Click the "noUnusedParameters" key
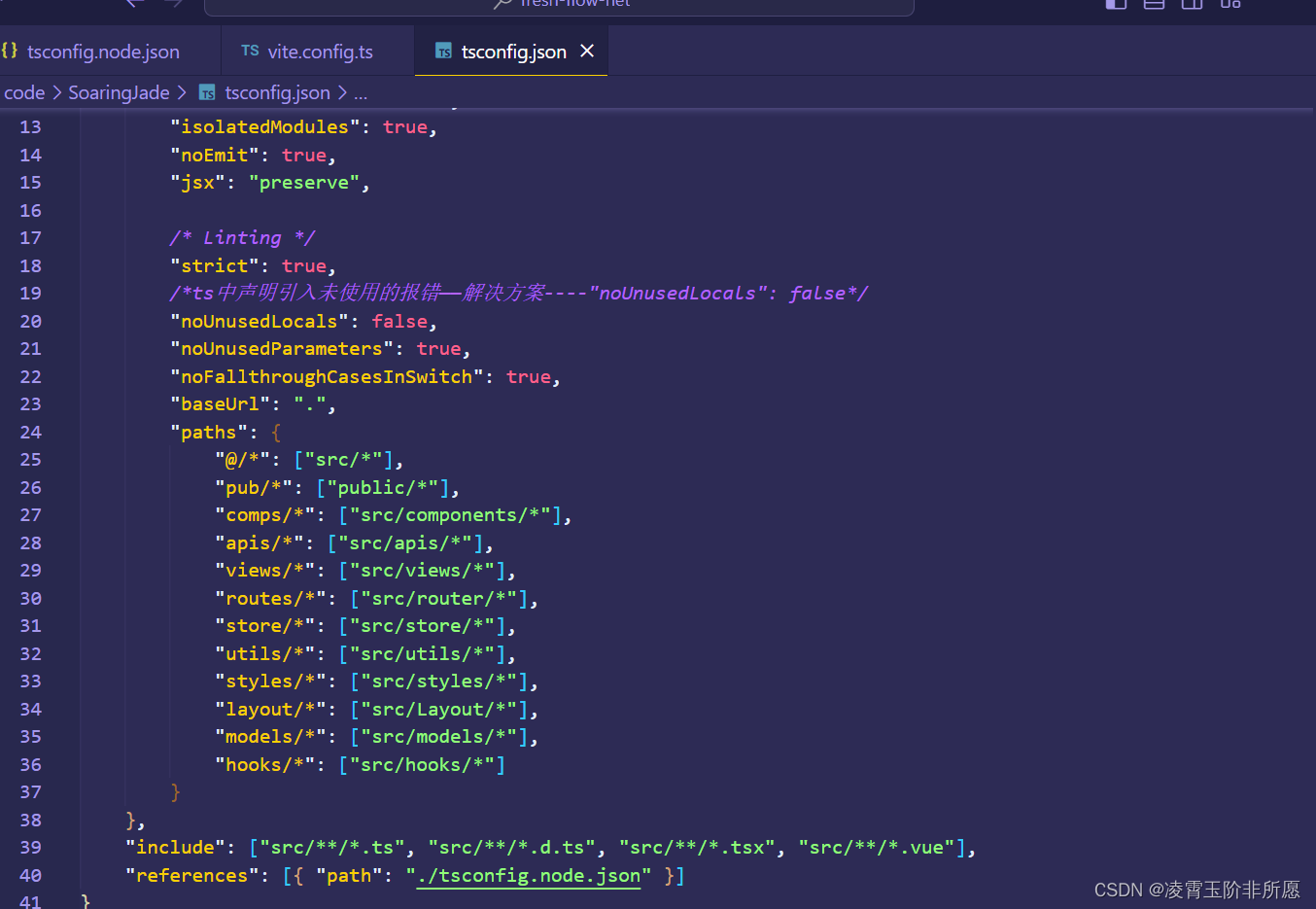This screenshot has width=1316, height=909. click(282, 348)
